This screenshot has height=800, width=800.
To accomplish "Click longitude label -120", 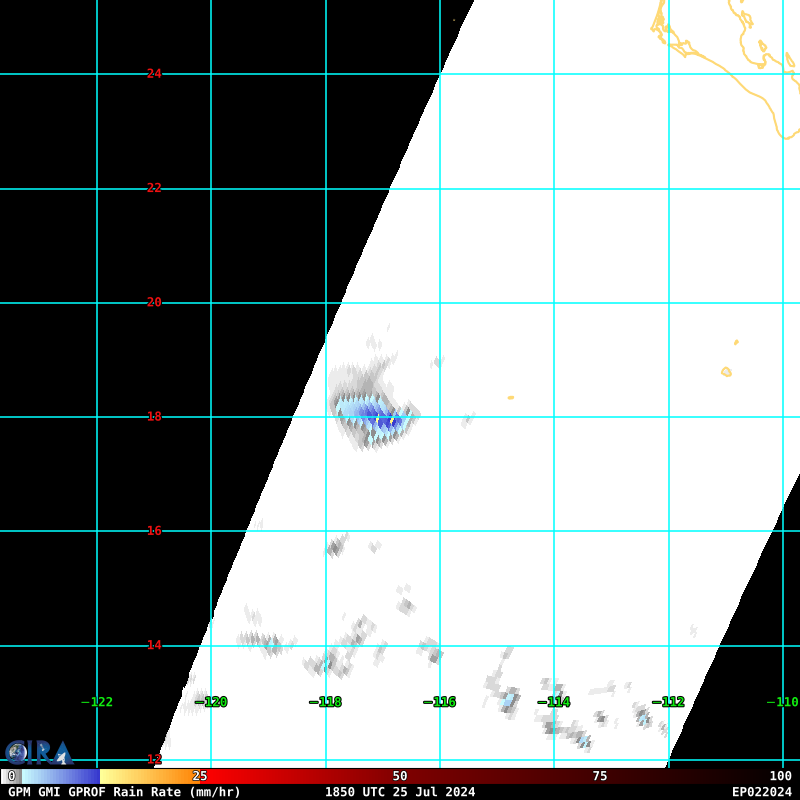I will tap(211, 702).
